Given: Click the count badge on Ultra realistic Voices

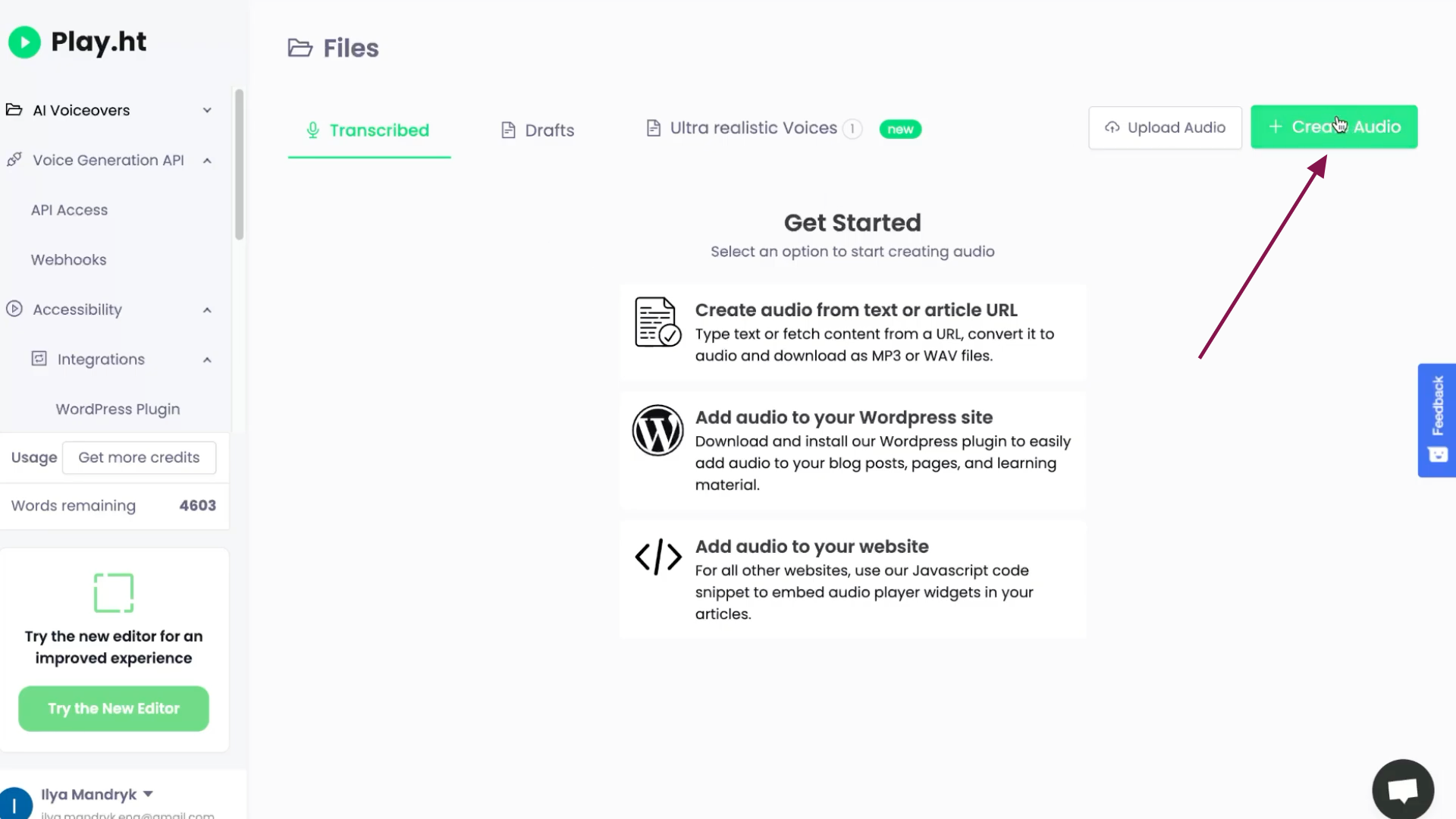Looking at the screenshot, I should pos(852,129).
